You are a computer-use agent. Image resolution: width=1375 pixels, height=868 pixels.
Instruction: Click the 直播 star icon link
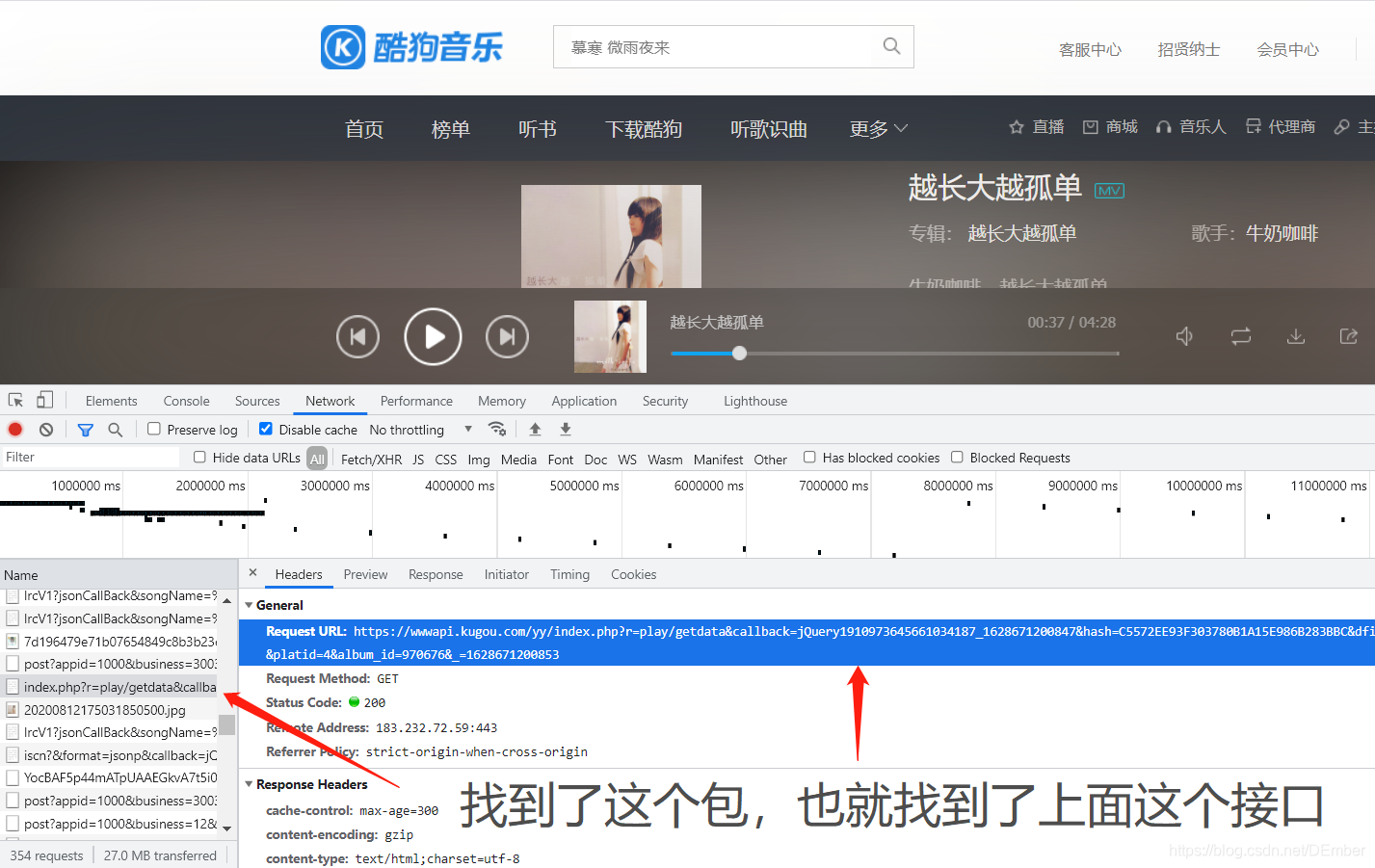(x=1036, y=126)
